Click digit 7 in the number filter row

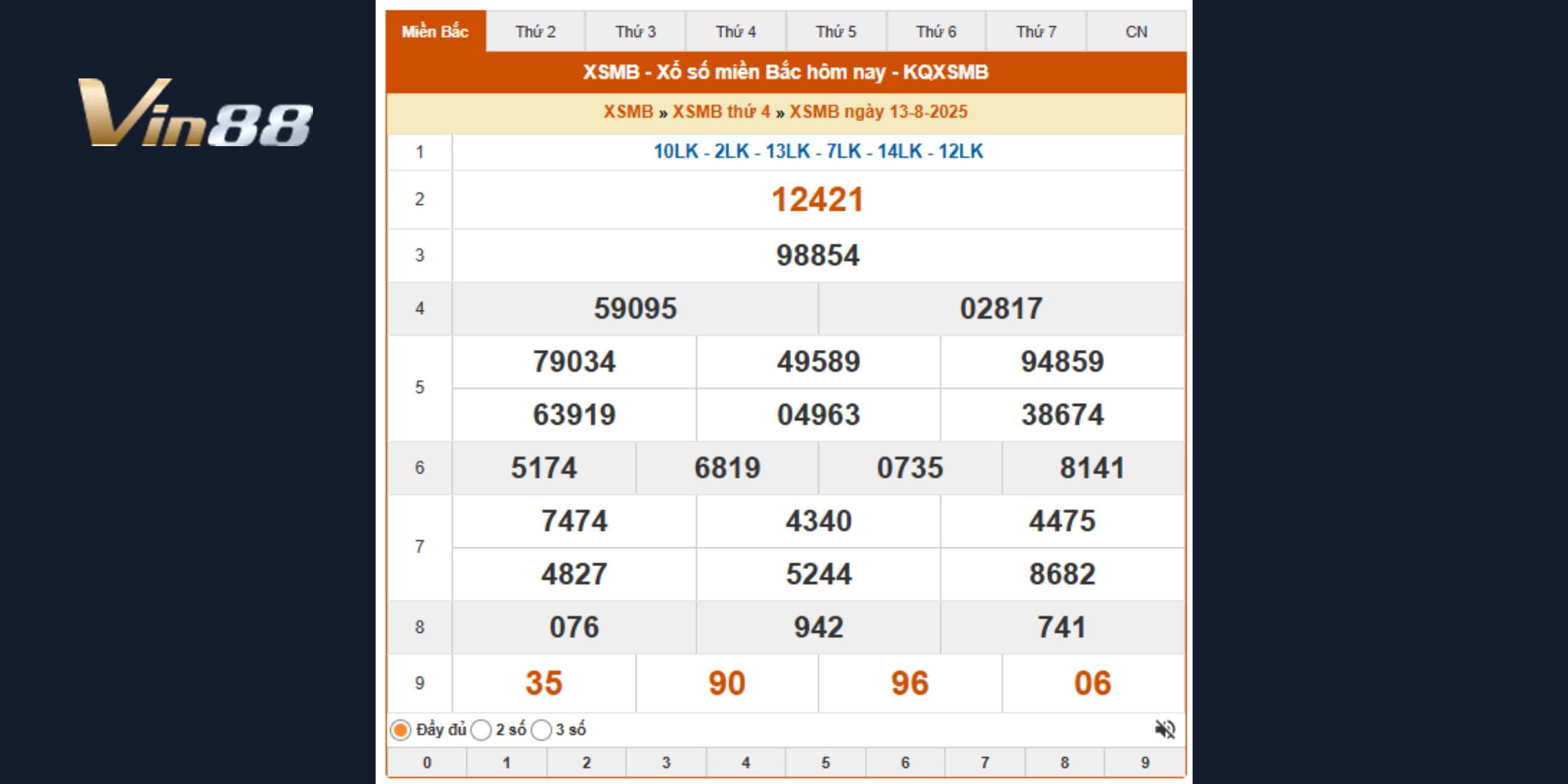(985, 763)
